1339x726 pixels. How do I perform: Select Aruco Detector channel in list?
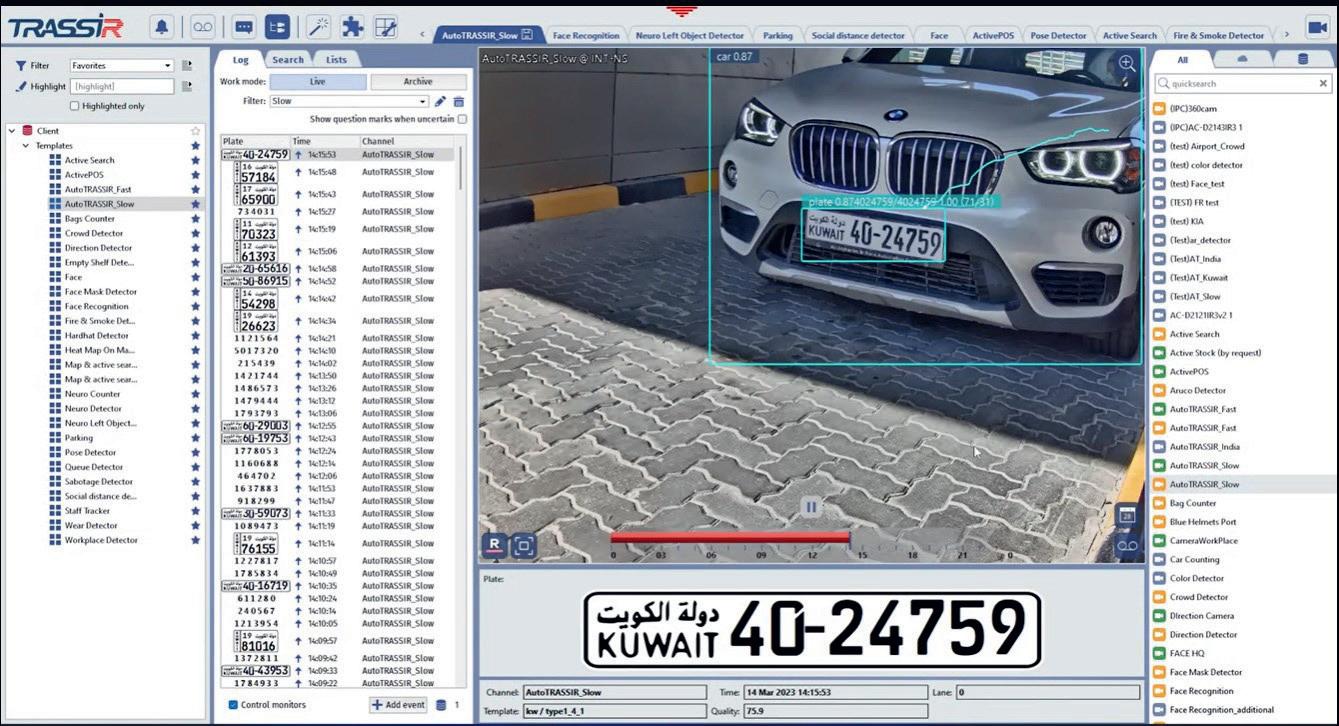pos(1198,391)
